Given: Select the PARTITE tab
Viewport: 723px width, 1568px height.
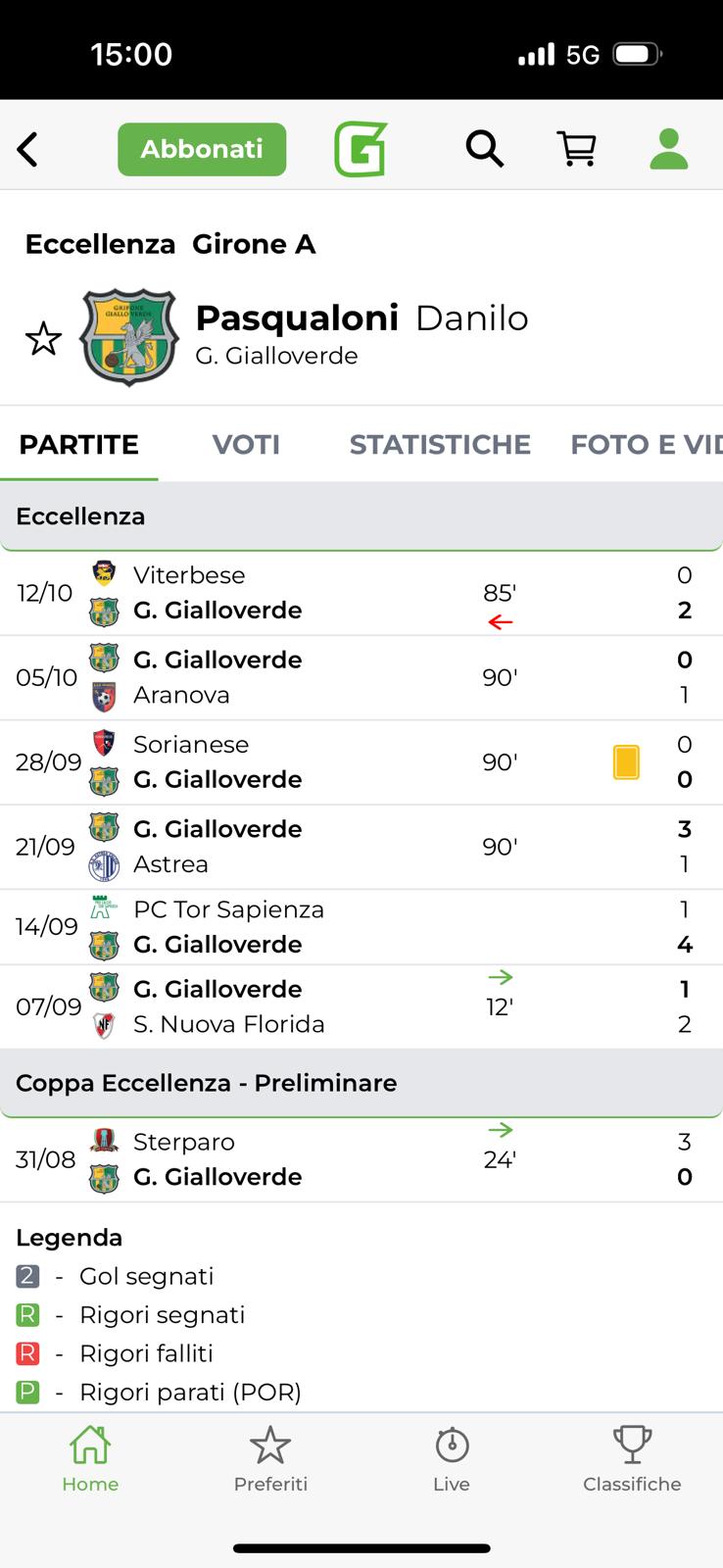Looking at the screenshot, I should [79, 445].
